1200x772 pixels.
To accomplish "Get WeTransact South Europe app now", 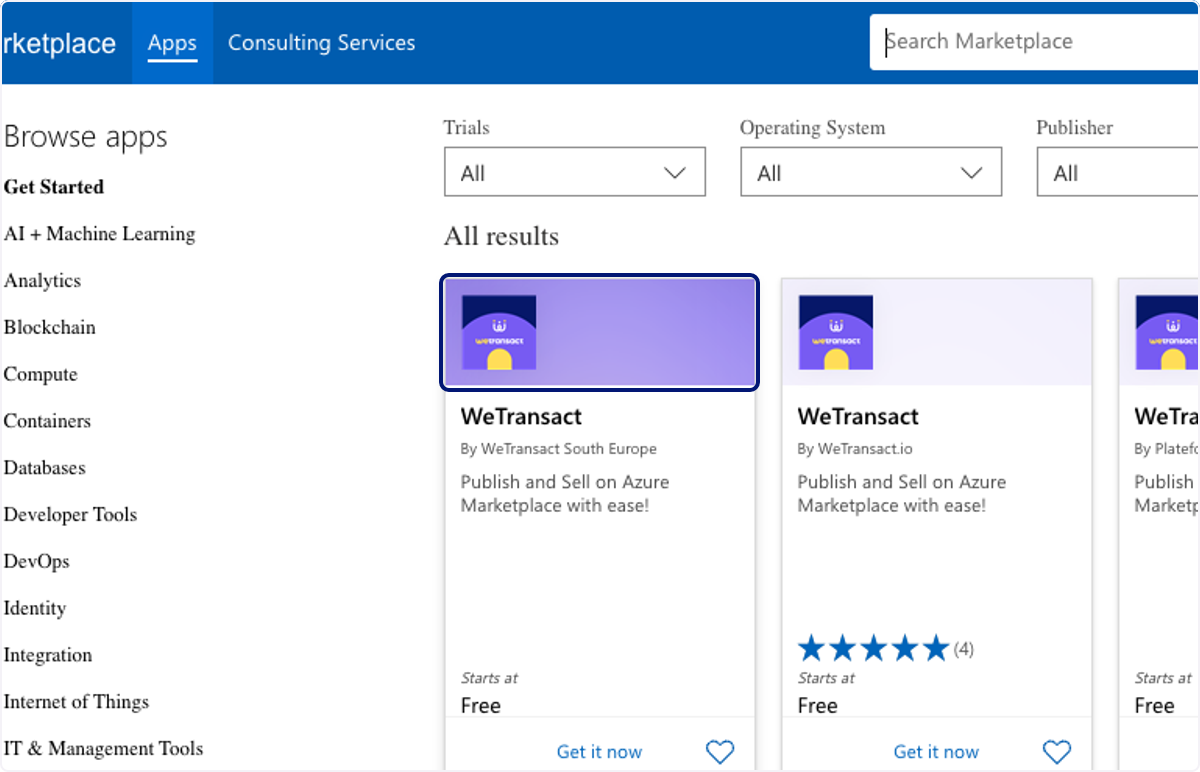I will (599, 752).
